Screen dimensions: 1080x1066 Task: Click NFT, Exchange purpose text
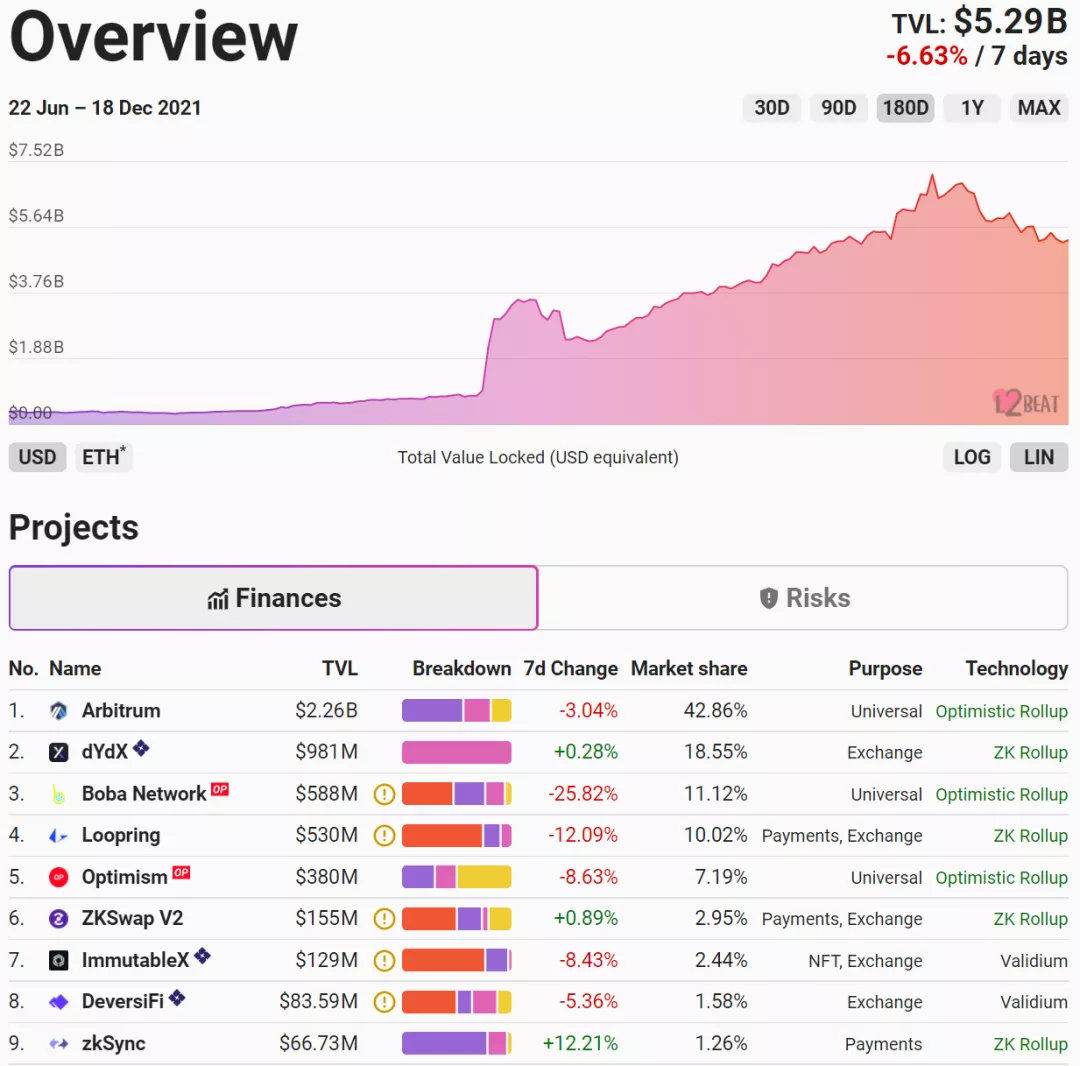[x=865, y=961]
